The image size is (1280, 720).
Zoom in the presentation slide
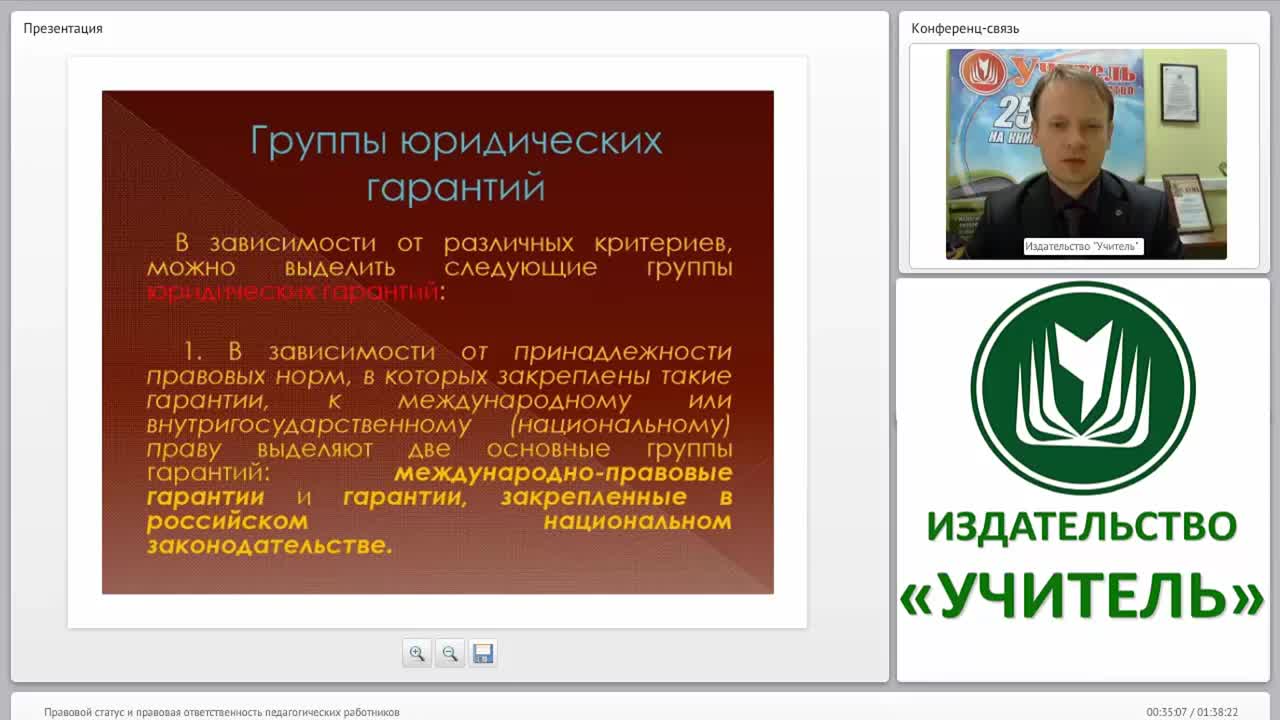[417, 653]
